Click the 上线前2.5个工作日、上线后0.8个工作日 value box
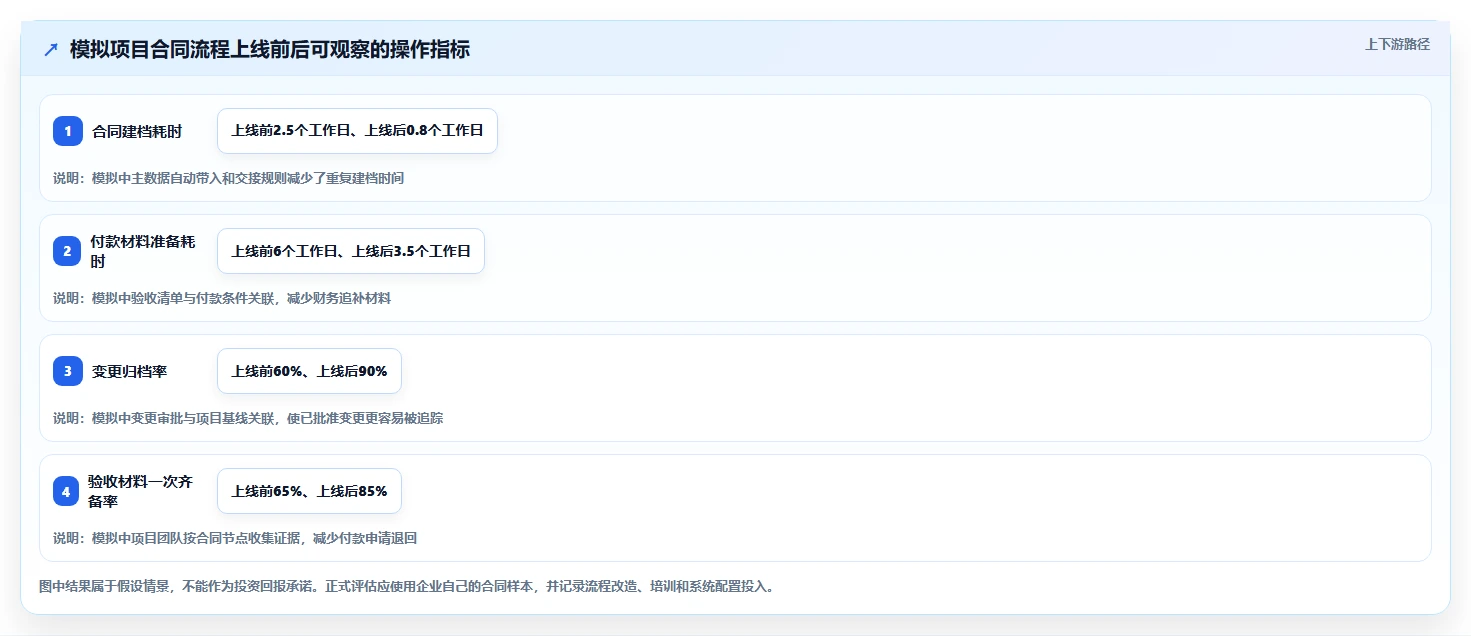 click(x=357, y=131)
